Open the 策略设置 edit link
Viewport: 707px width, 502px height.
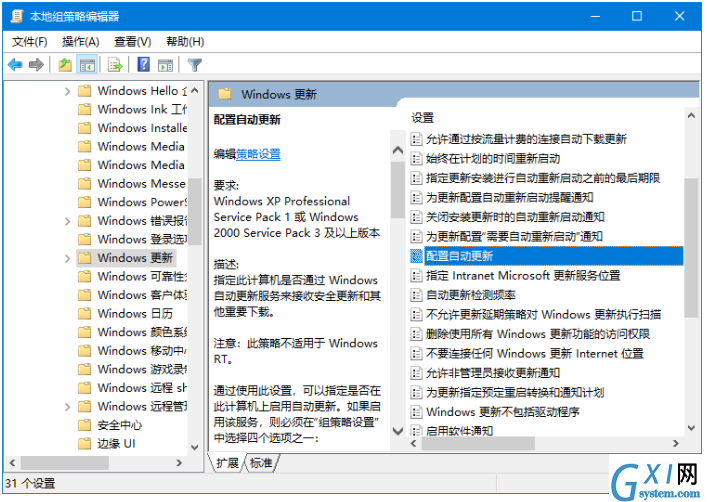258,154
